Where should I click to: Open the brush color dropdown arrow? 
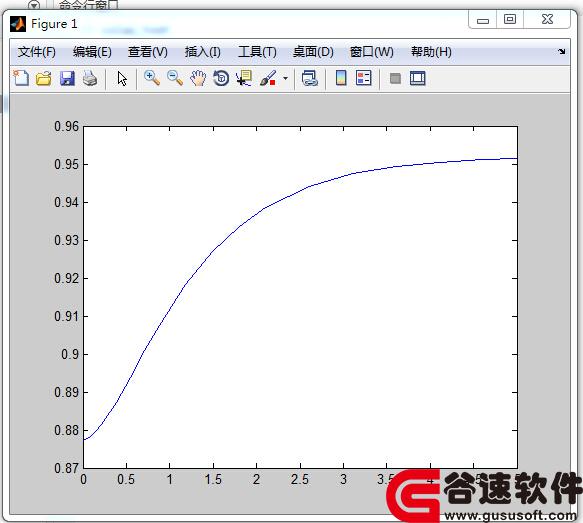[x=285, y=78]
